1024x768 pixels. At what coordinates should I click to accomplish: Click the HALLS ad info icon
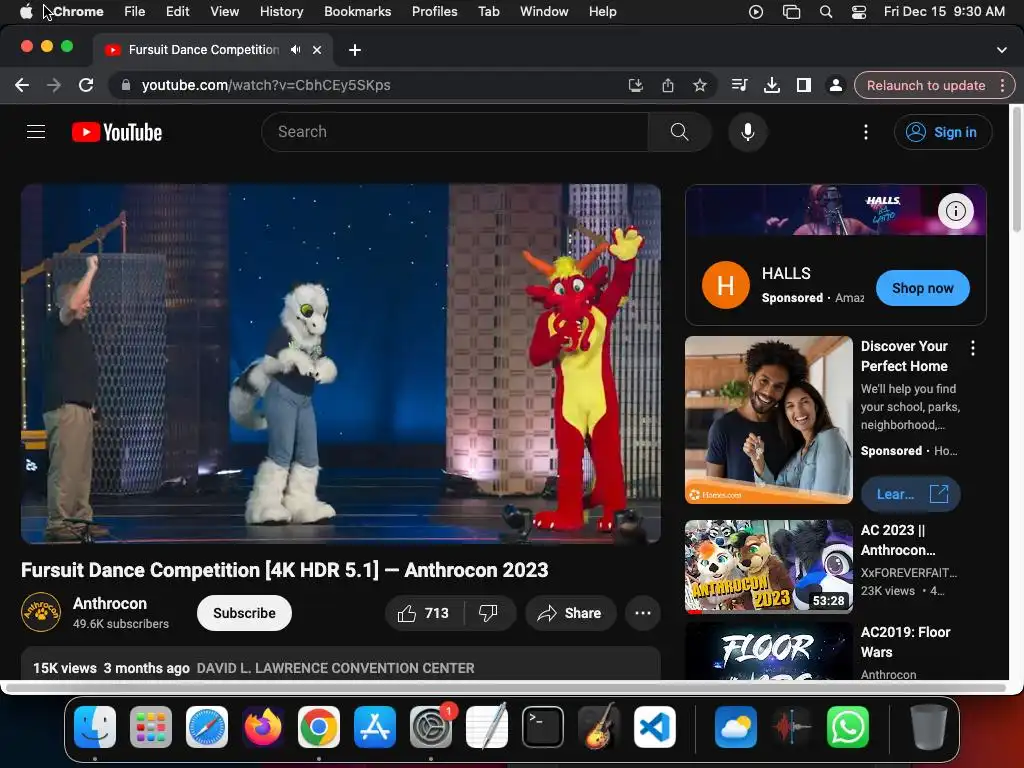coord(955,211)
